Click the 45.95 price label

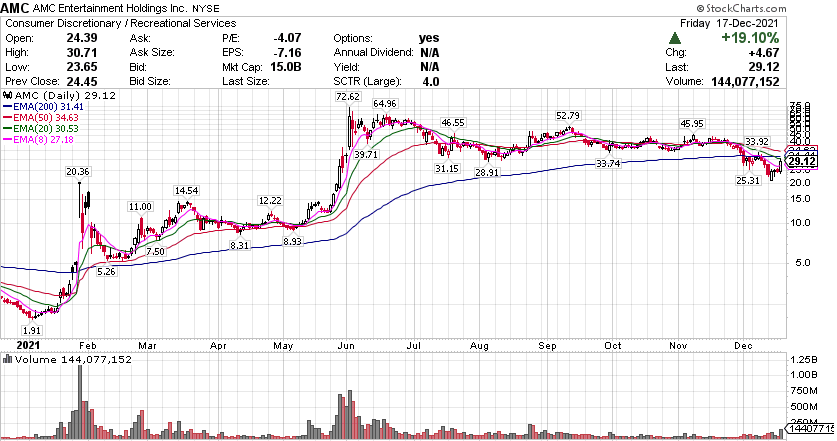point(692,124)
